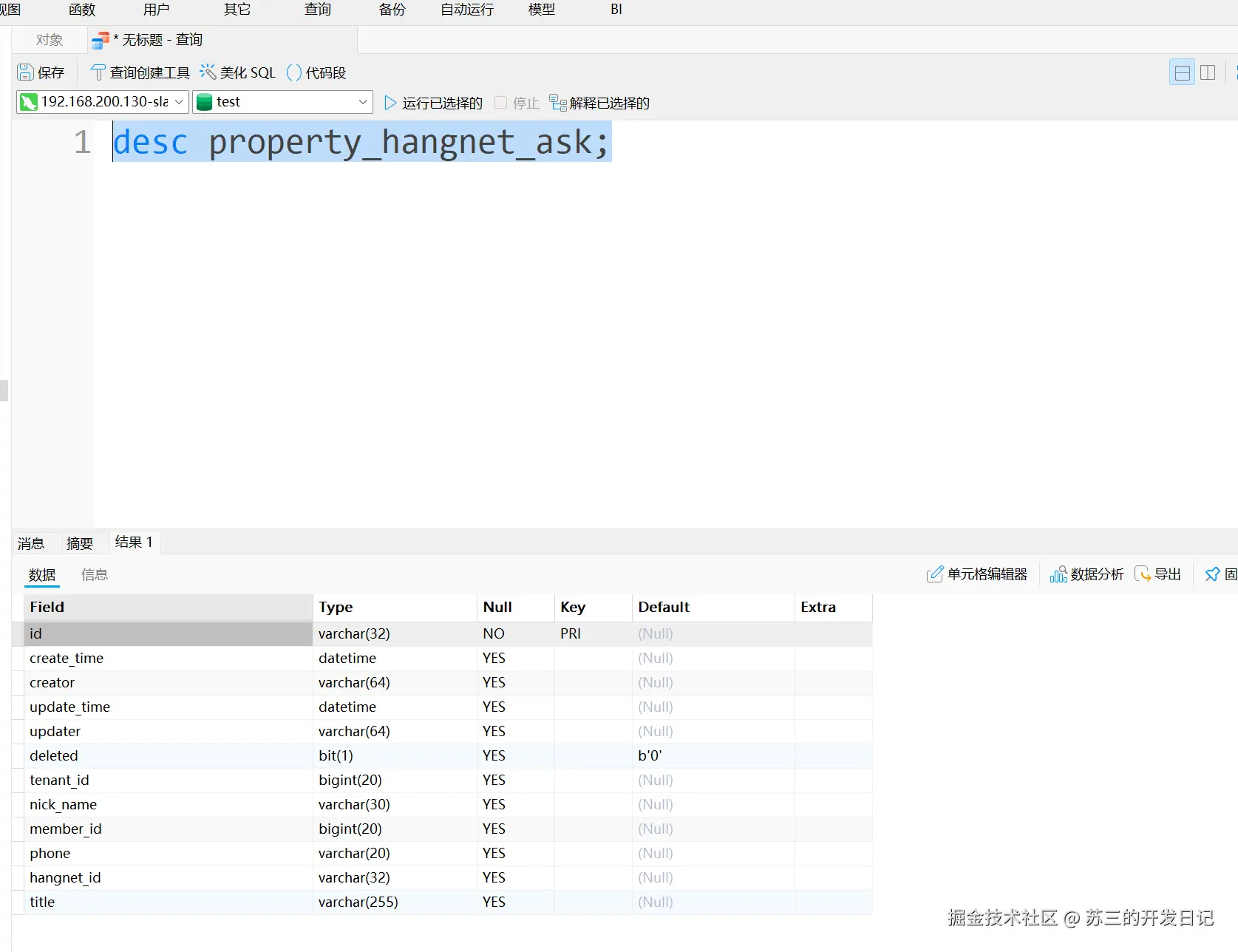Select the create_time field cell
This screenshot has height=952, width=1238.
click(168, 658)
